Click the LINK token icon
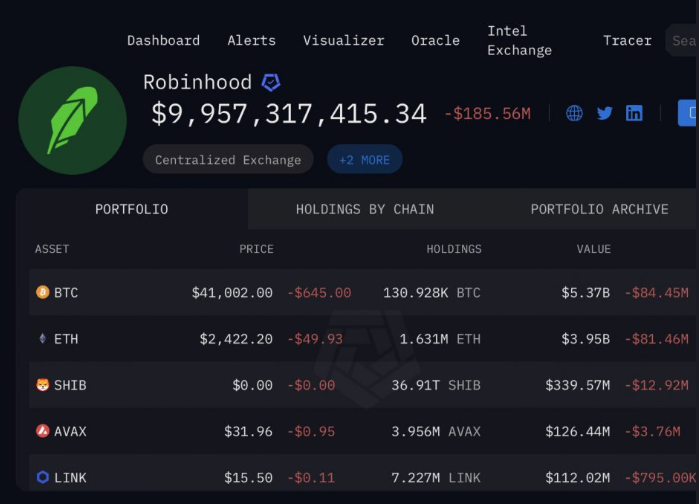Viewport: 699px width, 504px height. pyautogui.click(x=42, y=478)
